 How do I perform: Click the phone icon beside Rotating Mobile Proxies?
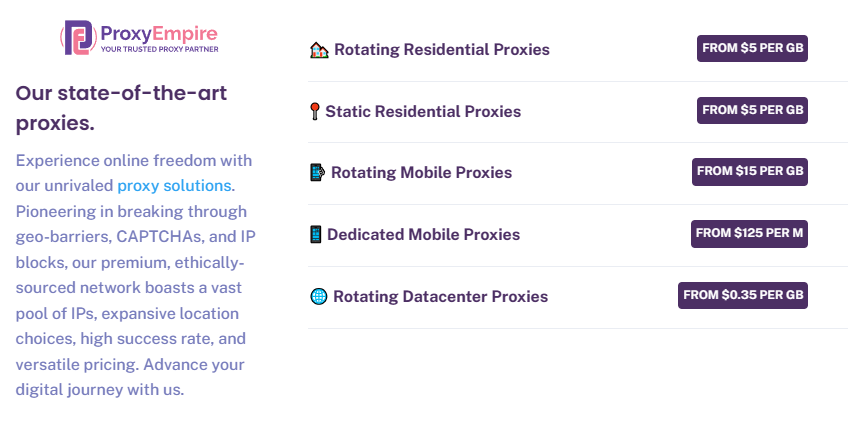[317, 172]
